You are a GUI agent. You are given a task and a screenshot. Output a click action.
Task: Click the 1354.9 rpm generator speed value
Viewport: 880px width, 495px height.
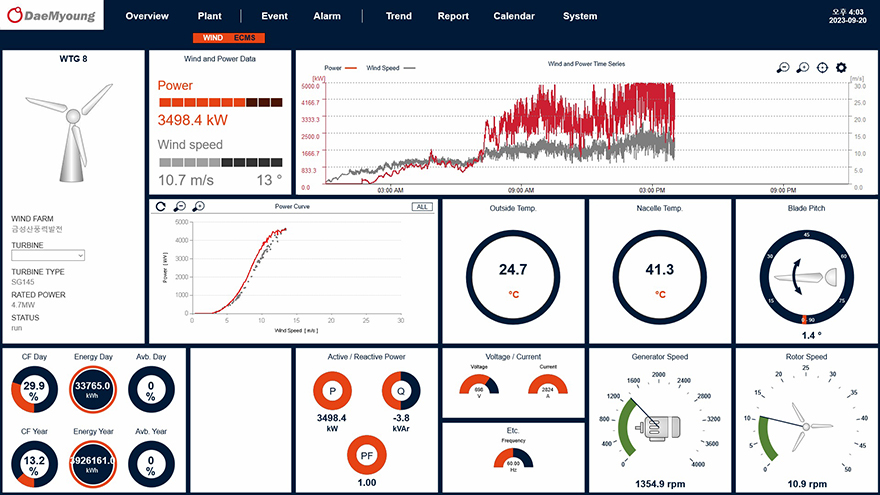[x=660, y=484]
